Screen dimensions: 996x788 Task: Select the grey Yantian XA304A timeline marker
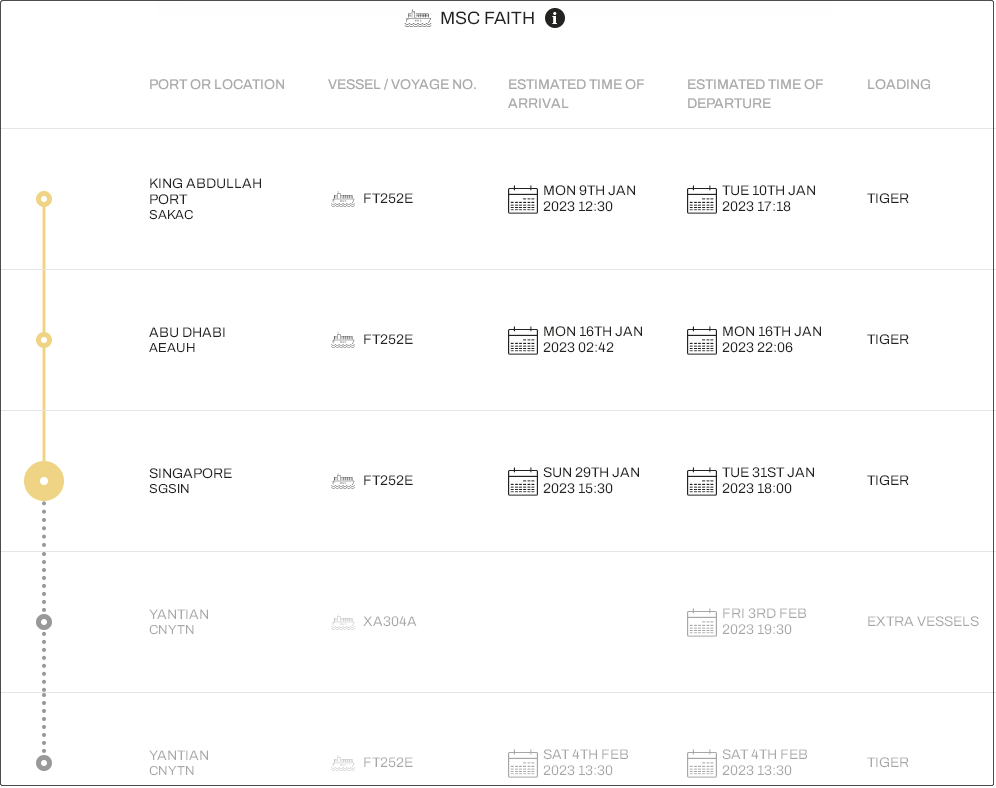44,622
